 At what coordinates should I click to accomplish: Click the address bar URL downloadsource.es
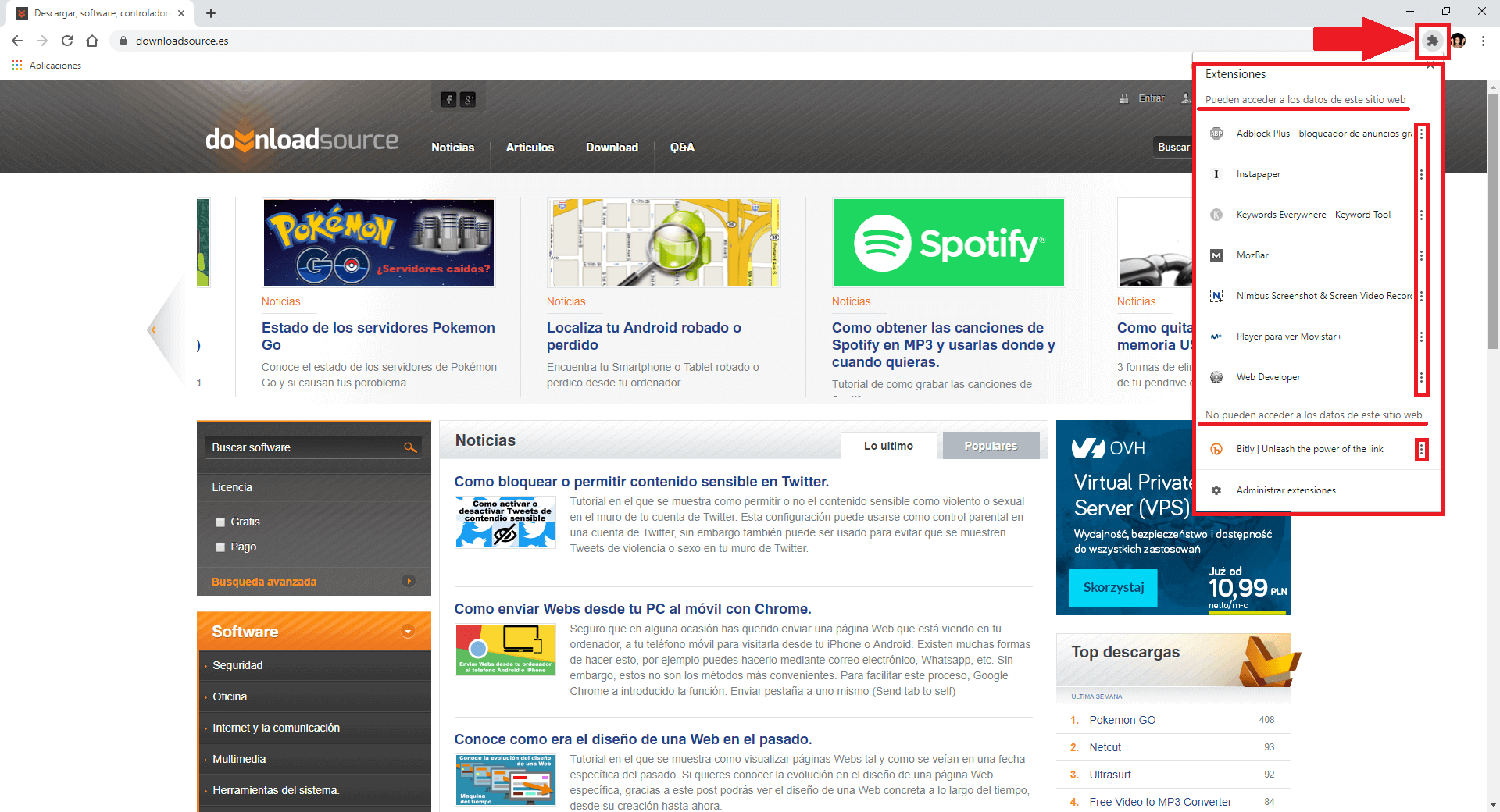182,41
